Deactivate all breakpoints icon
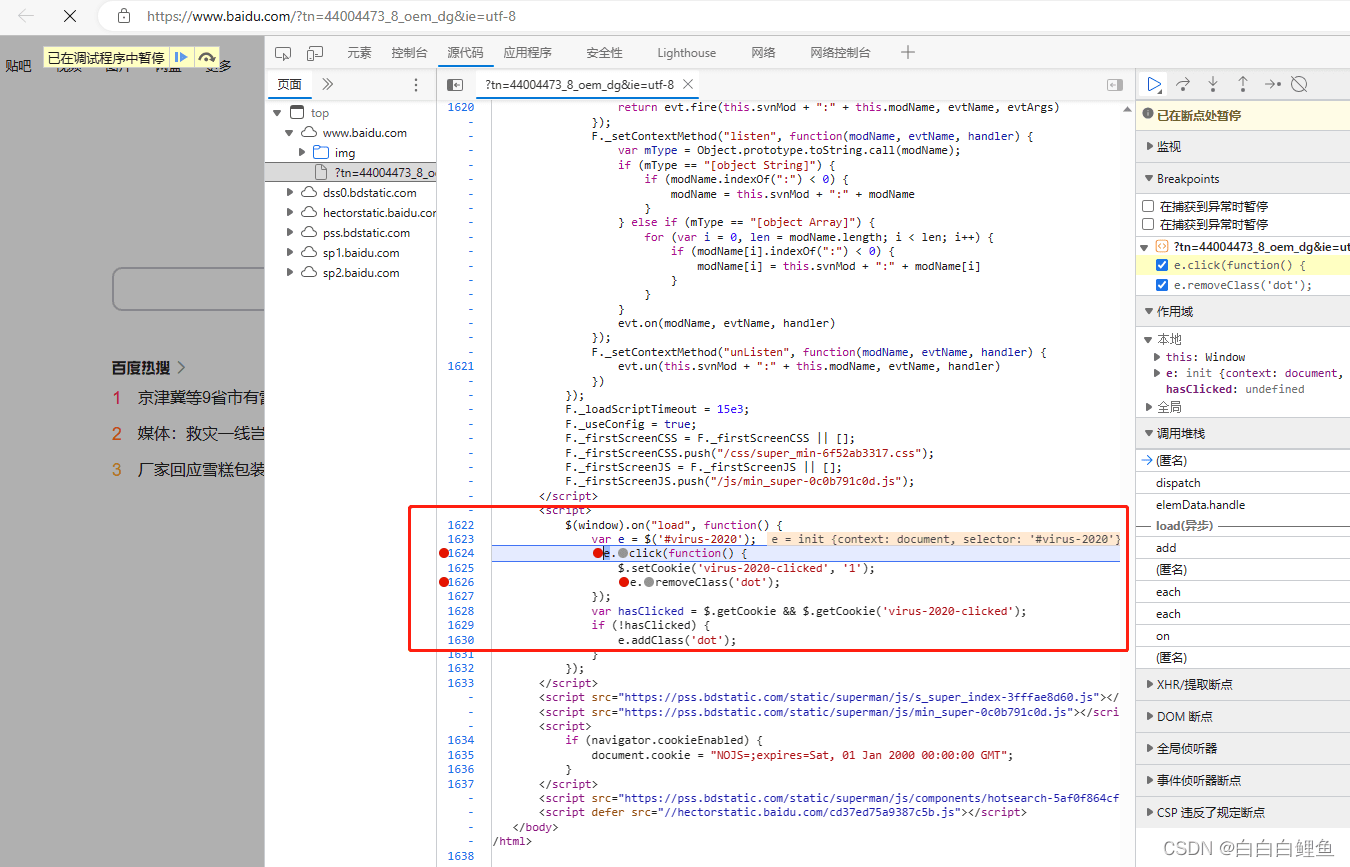The width and height of the screenshot is (1350, 867). 1299,84
